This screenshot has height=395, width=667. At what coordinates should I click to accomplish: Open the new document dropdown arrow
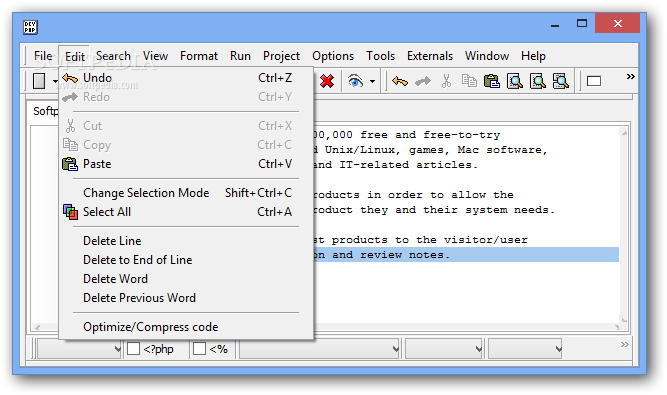(x=55, y=81)
